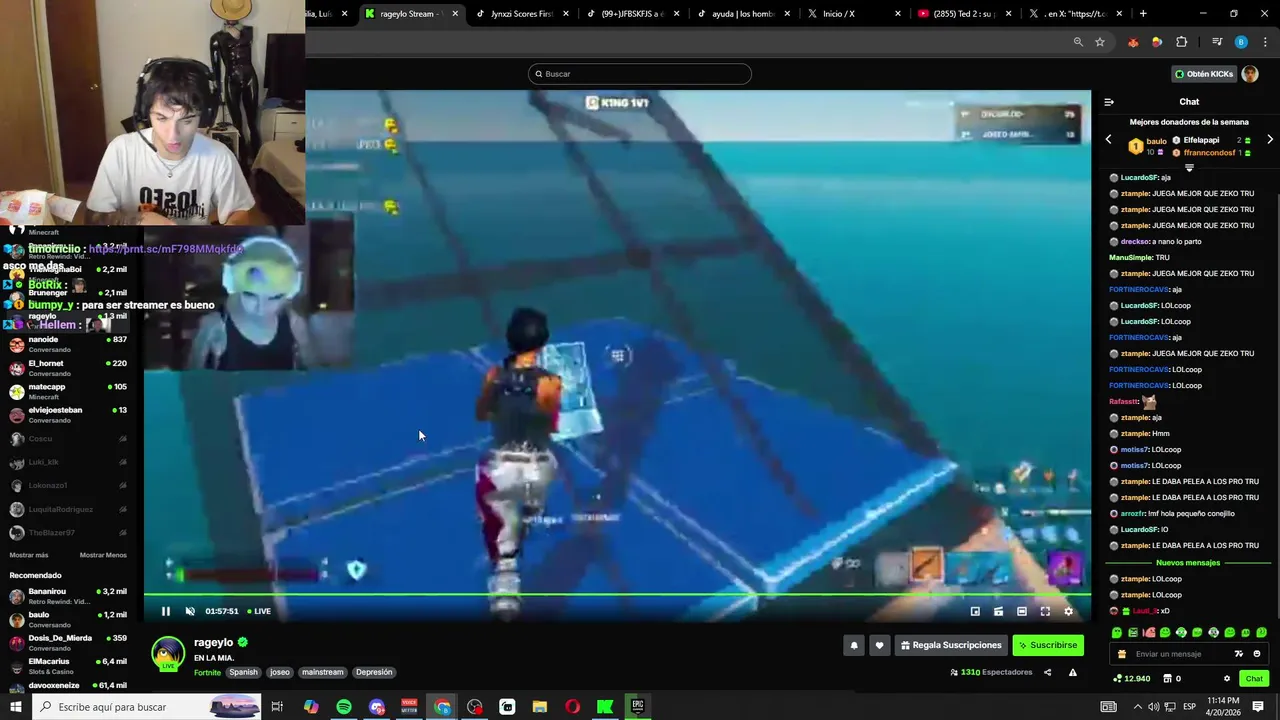Switch to (99+)JFBSKFJS TikTok tab
This screenshot has width=1280, height=720.
pyautogui.click(x=634, y=14)
